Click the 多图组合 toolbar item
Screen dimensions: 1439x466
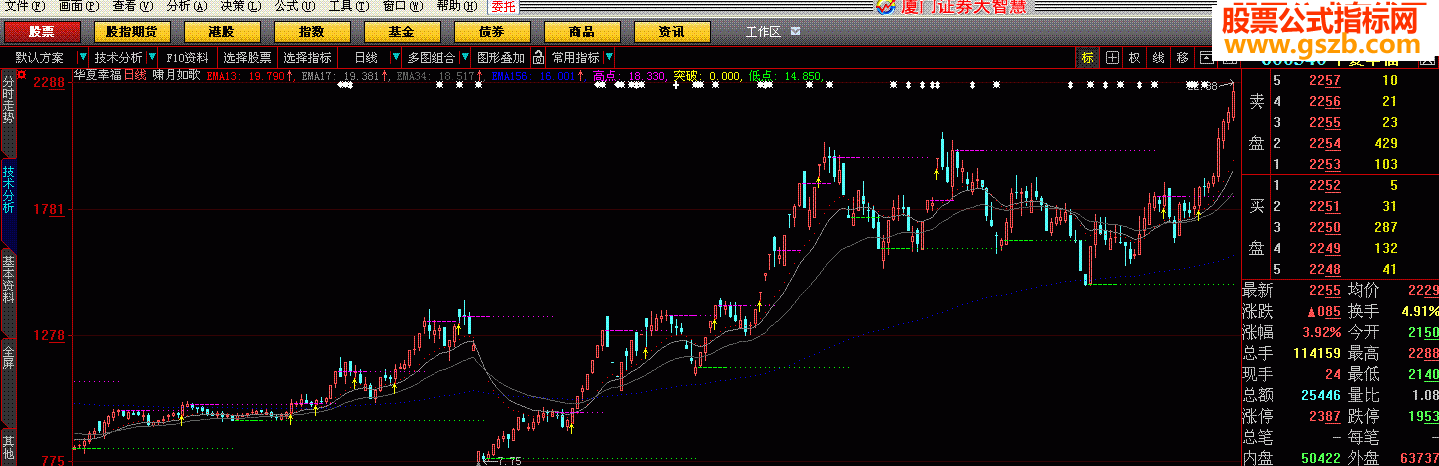[431, 58]
